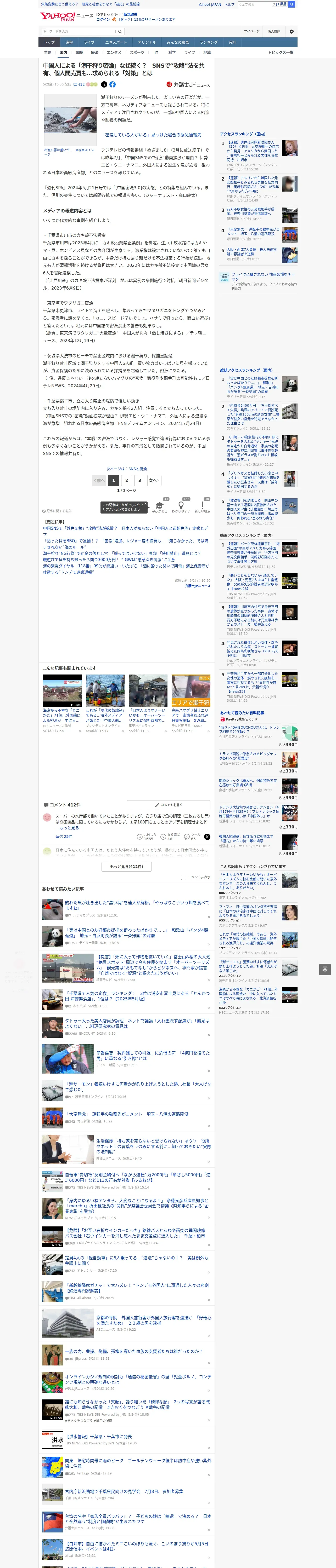Click the 学びがある reaction icon

(160, 506)
